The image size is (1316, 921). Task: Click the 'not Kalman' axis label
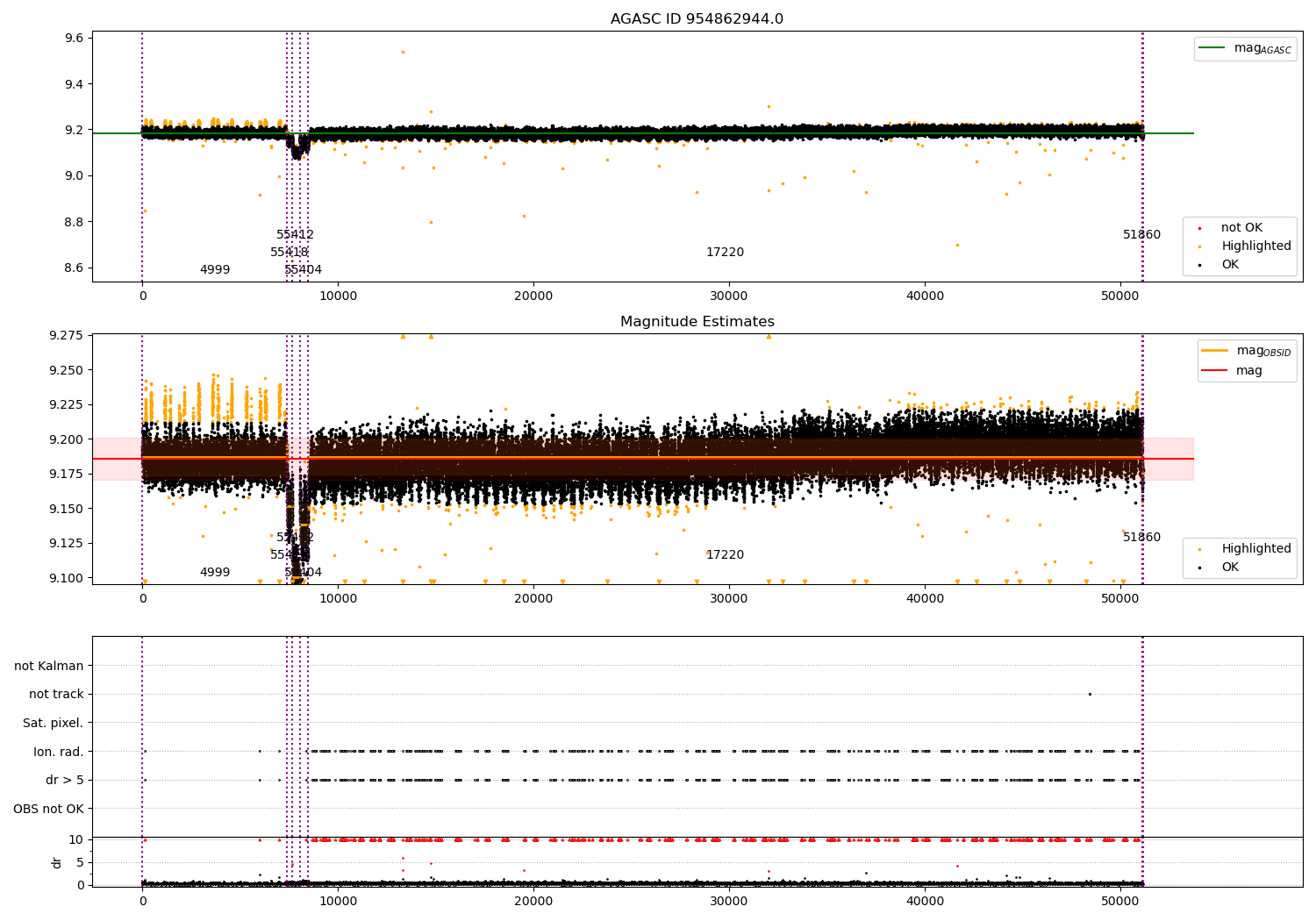click(x=49, y=666)
